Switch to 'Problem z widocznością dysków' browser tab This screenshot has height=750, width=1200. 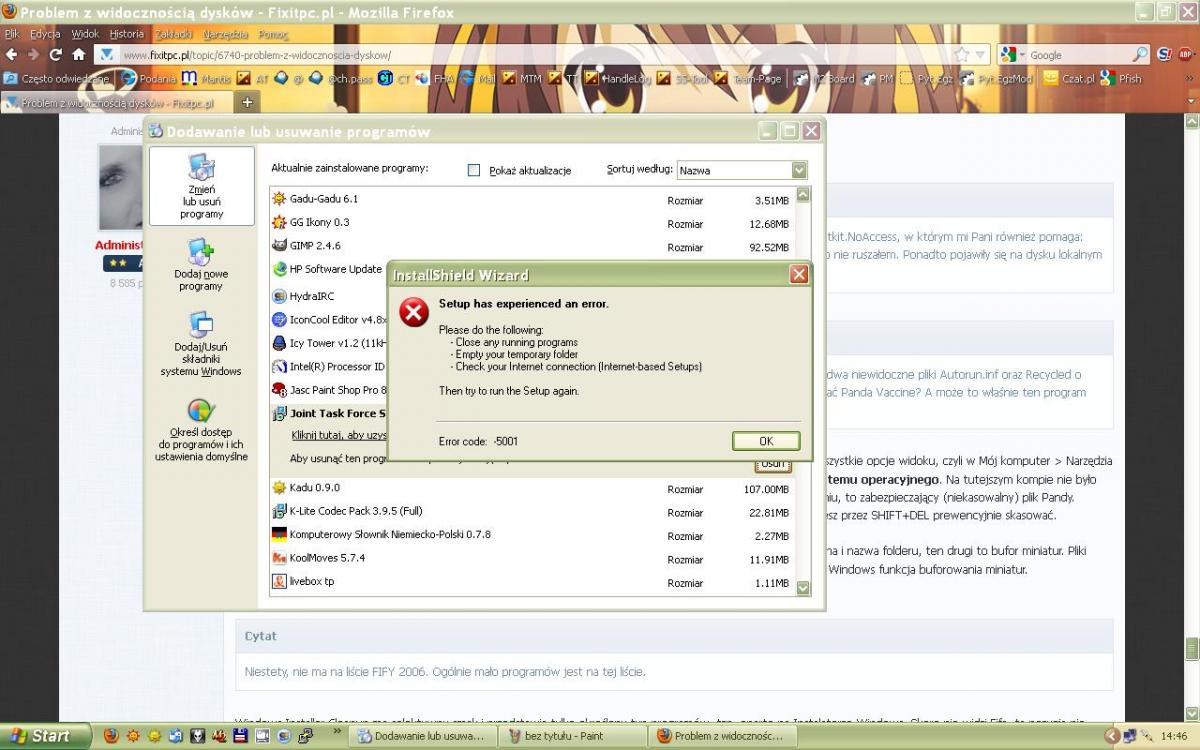pyautogui.click(x=117, y=102)
